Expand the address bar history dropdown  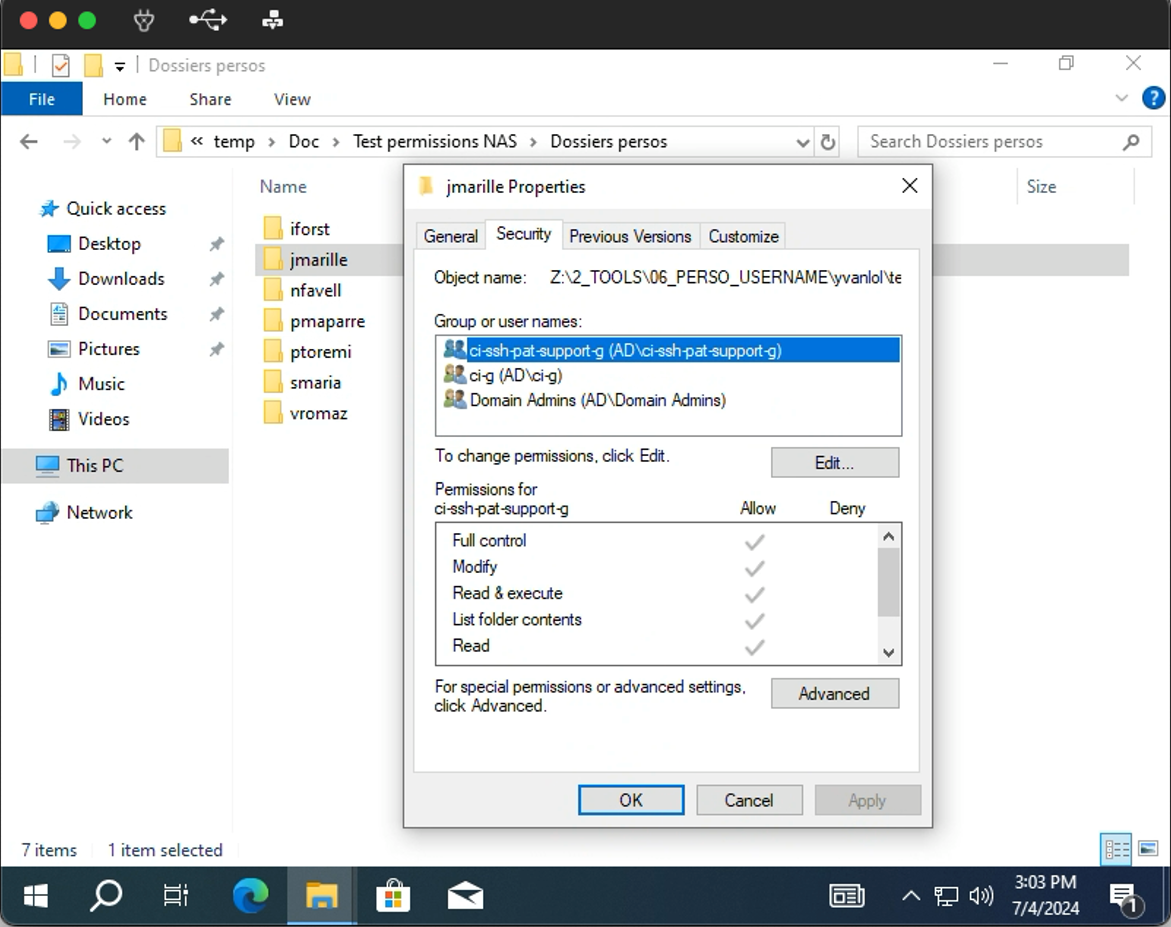[x=802, y=142]
